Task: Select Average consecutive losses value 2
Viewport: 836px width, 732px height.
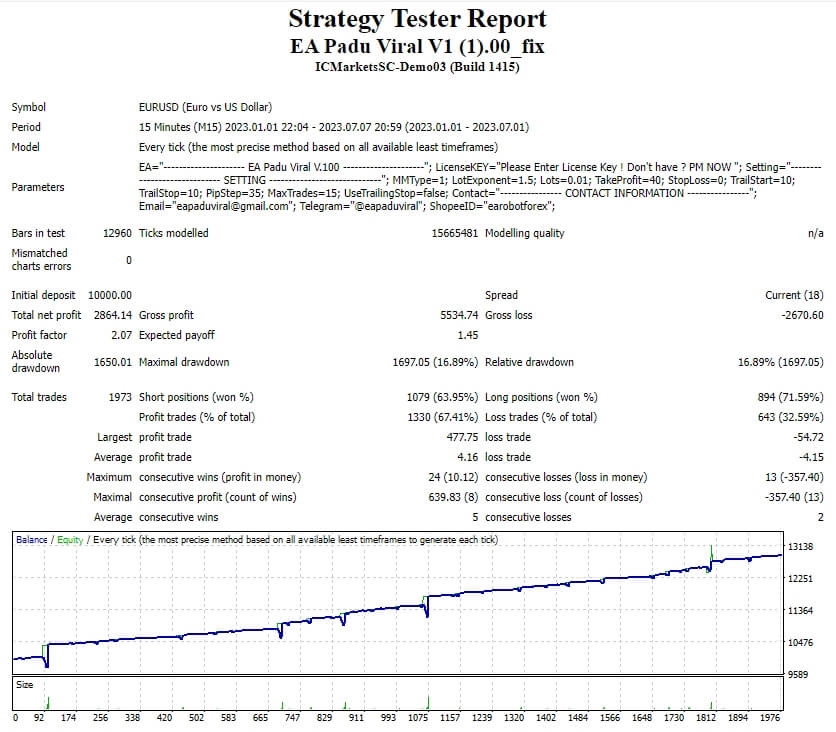Action: (821, 517)
